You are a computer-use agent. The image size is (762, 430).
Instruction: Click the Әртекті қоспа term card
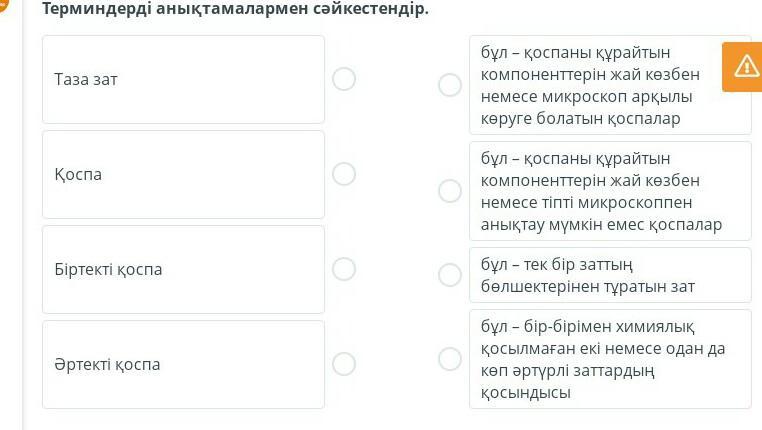pyautogui.click(x=183, y=364)
